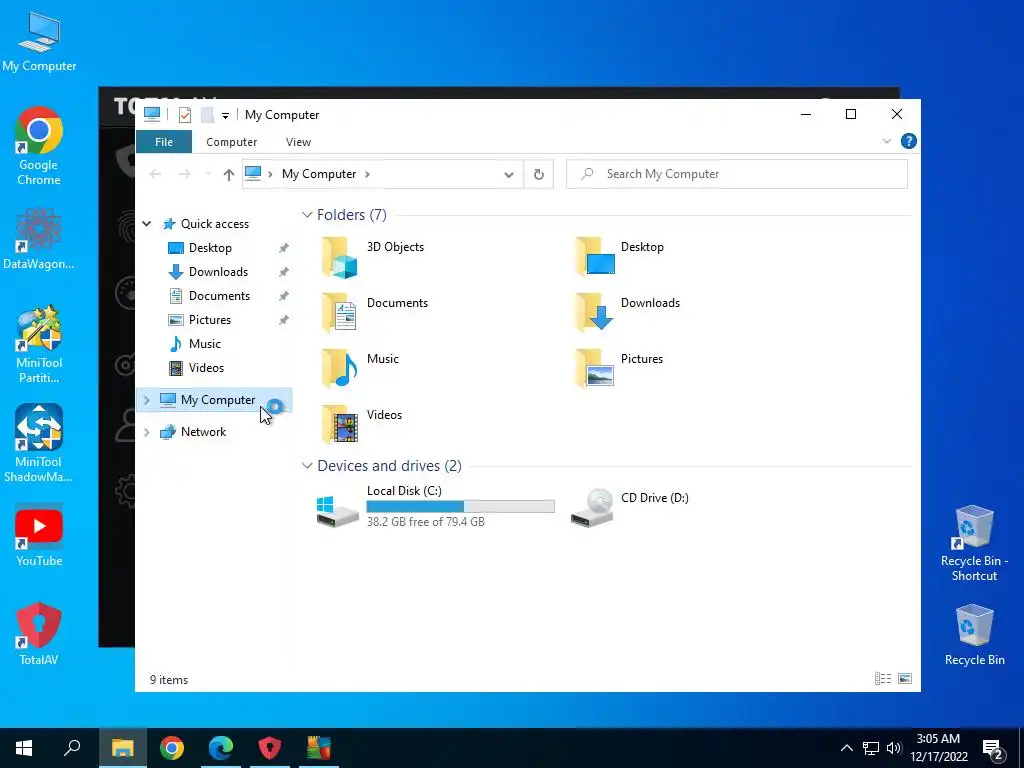This screenshot has width=1024, height=768.
Task: Click the Properties icon in title bar
Action: click(x=185, y=115)
